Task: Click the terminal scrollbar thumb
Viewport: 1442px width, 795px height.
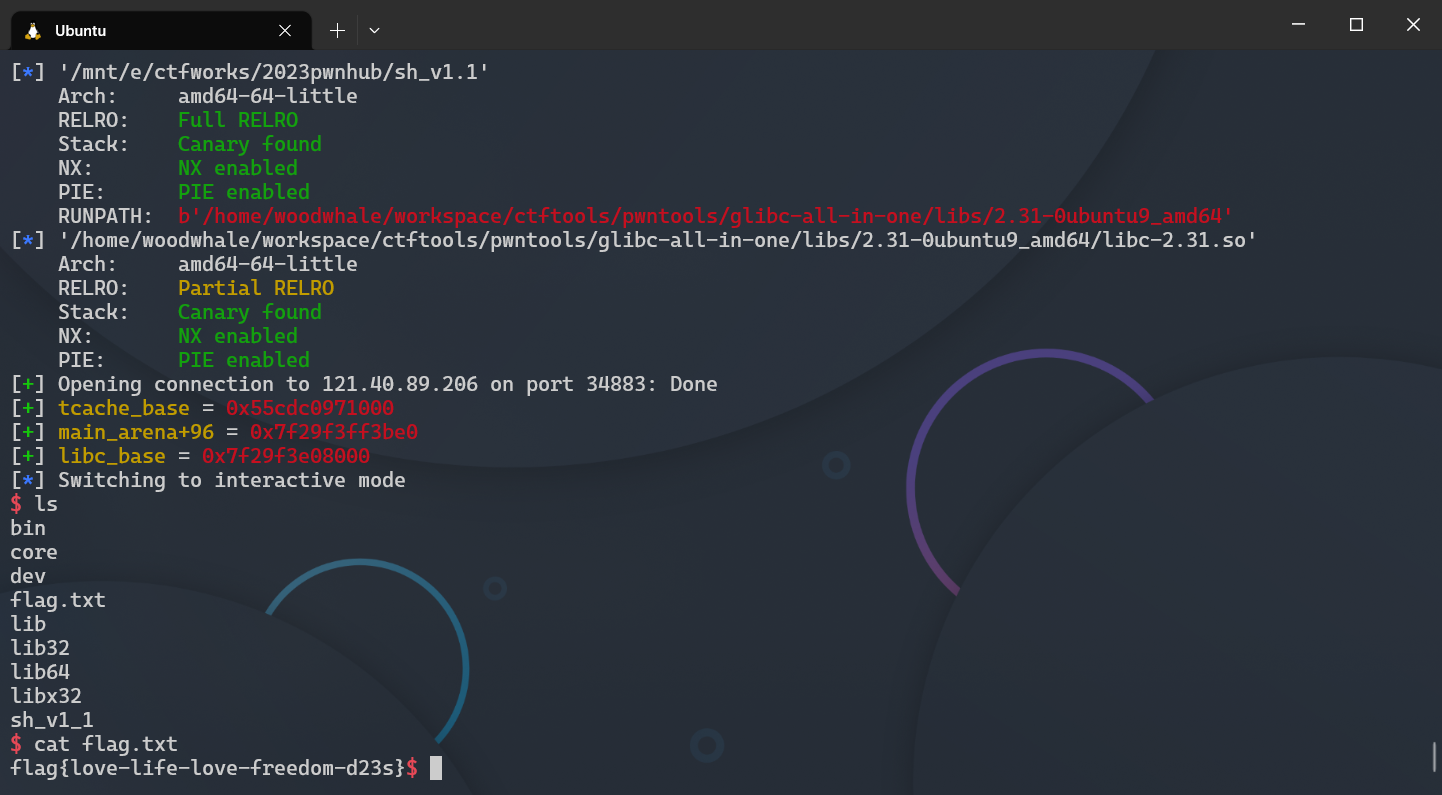Action: point(1435,756)
